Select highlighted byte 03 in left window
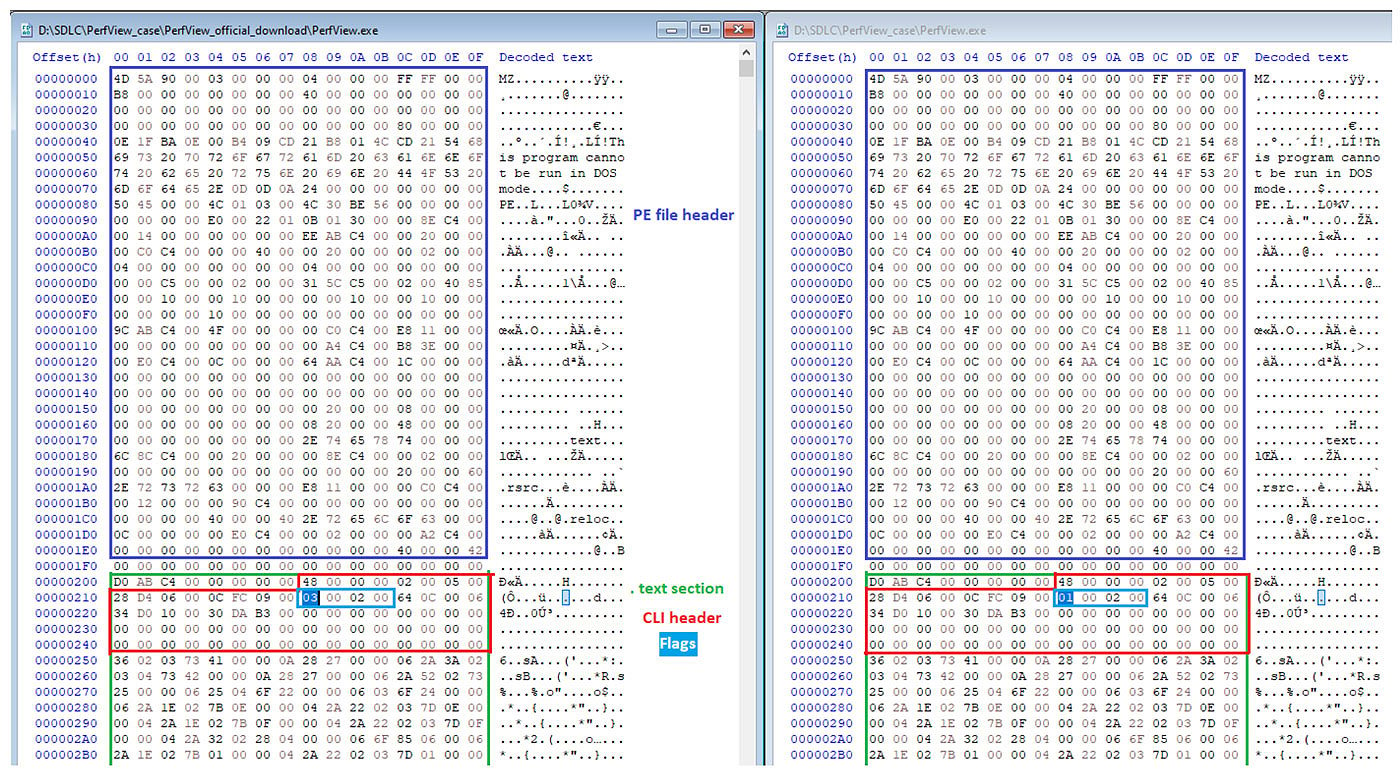The height and width of the screenshot is (774, 1400). tap(310, 597)
